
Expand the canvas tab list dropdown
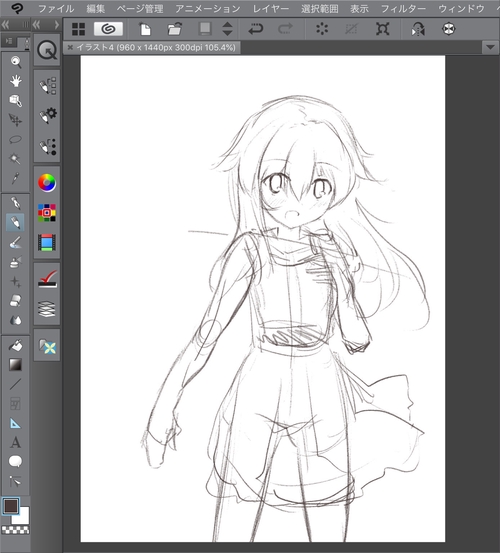coord(490,47)
